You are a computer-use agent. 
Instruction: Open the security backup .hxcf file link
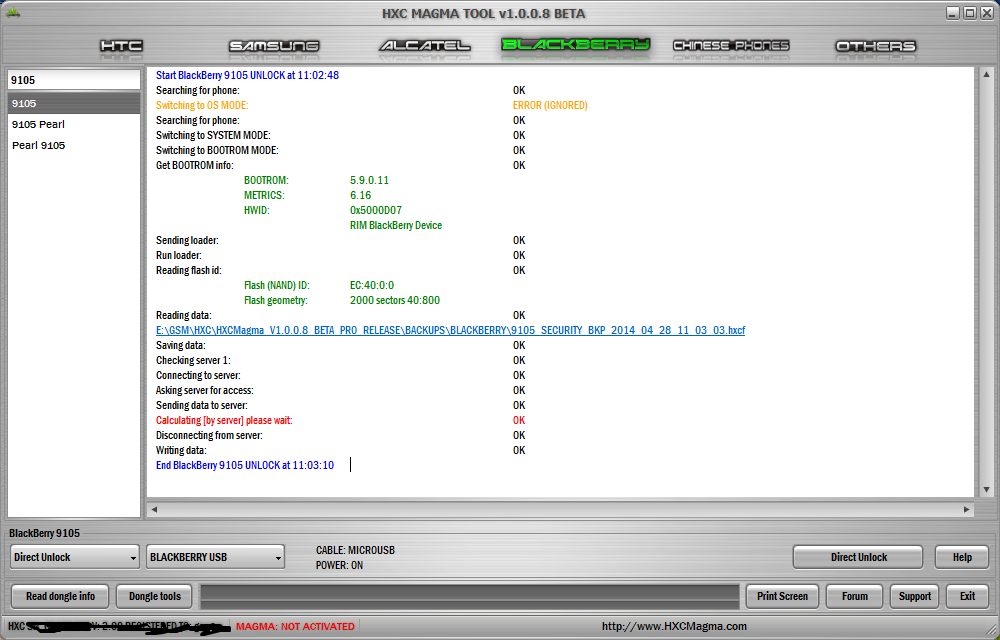point(450,330)
